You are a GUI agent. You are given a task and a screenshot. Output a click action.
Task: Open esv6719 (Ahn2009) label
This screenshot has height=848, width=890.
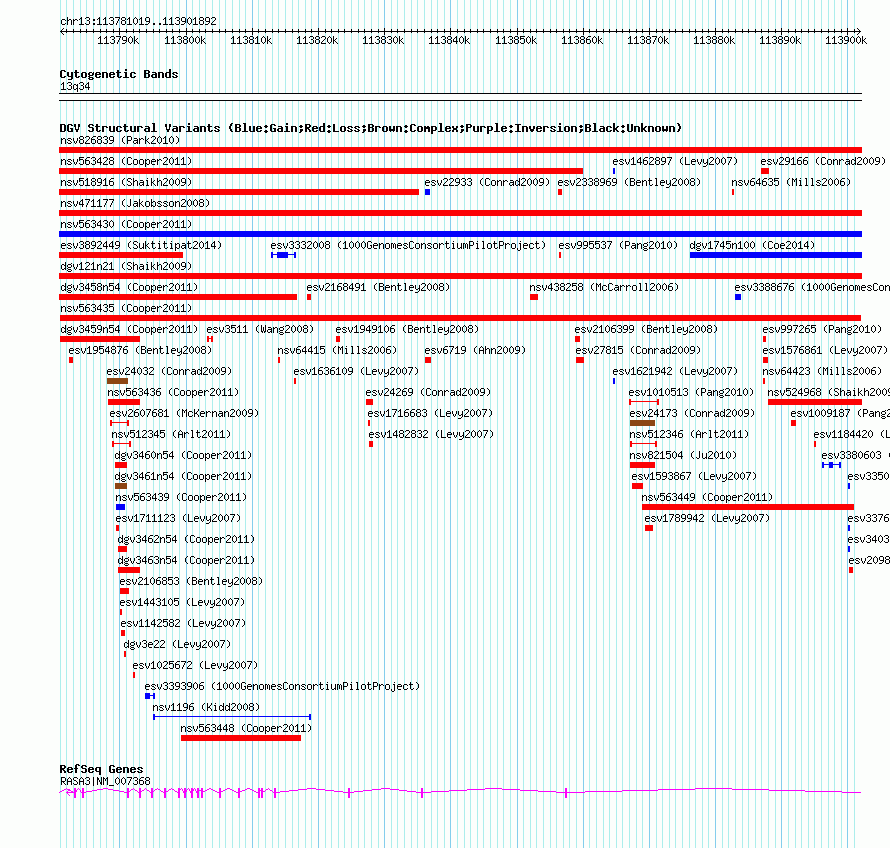click(x=475, y=350)
